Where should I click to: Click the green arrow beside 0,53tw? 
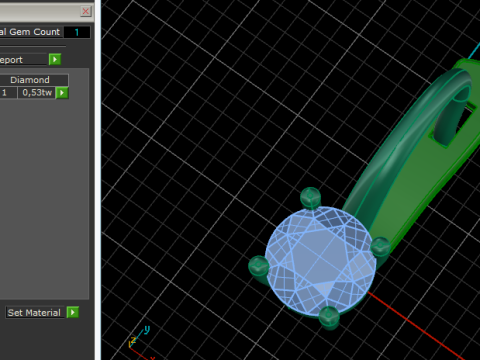(62, 93)
